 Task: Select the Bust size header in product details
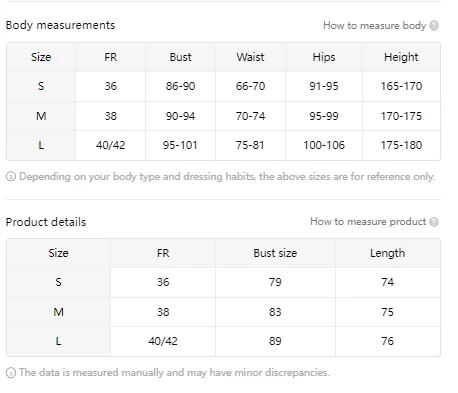[275, 253]
